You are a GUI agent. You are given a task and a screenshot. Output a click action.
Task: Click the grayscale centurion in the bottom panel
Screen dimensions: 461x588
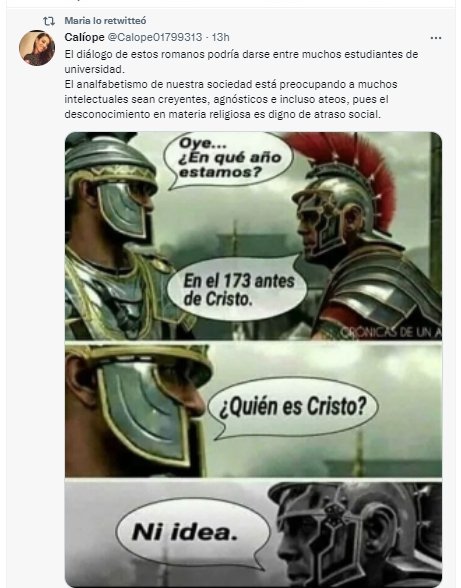pyautogui.click(x=354, y=534)
